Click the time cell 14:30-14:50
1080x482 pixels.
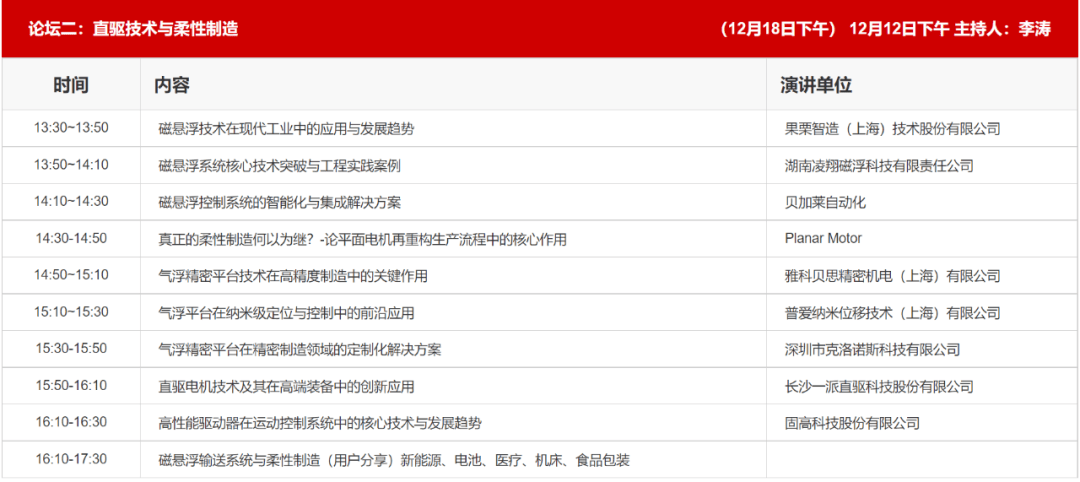(x=72, y=238)
